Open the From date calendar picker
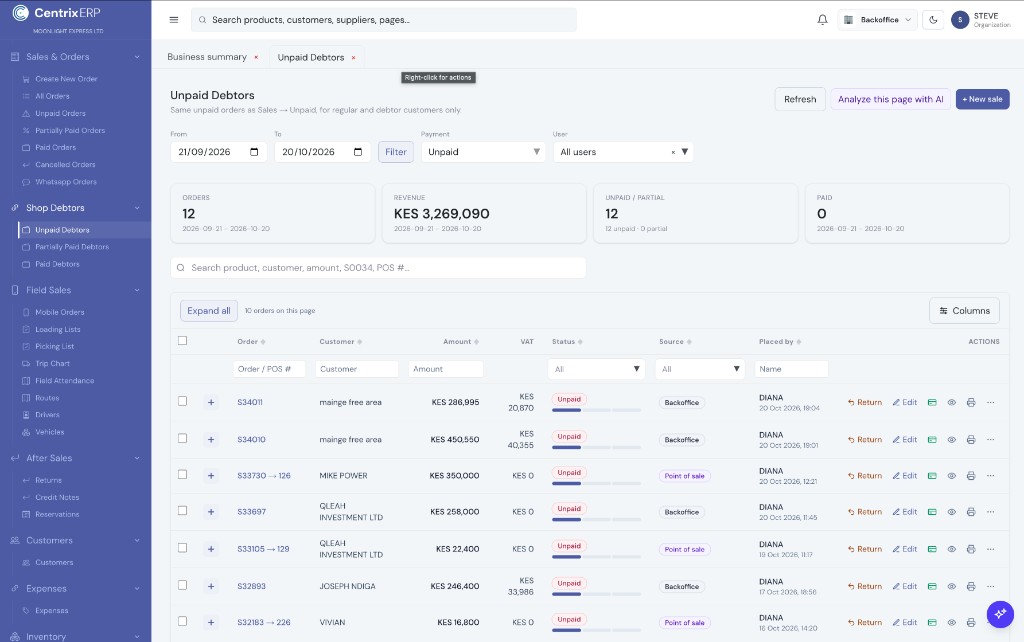 coord(254,152)
